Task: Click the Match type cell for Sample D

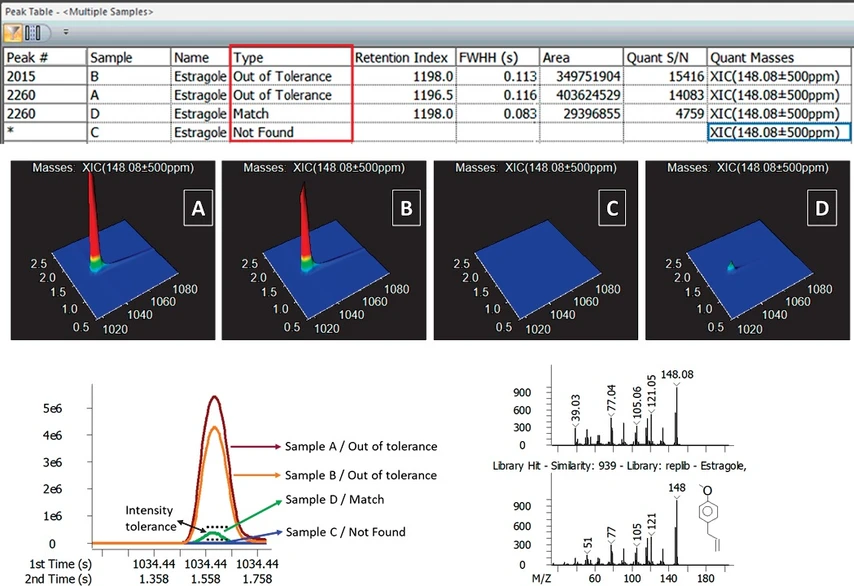Action: [290, 113]
